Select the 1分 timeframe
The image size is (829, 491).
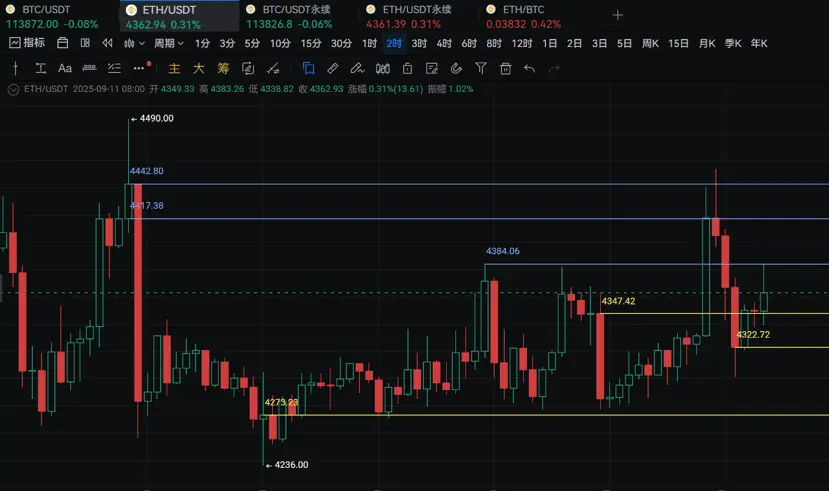point(202,43)
